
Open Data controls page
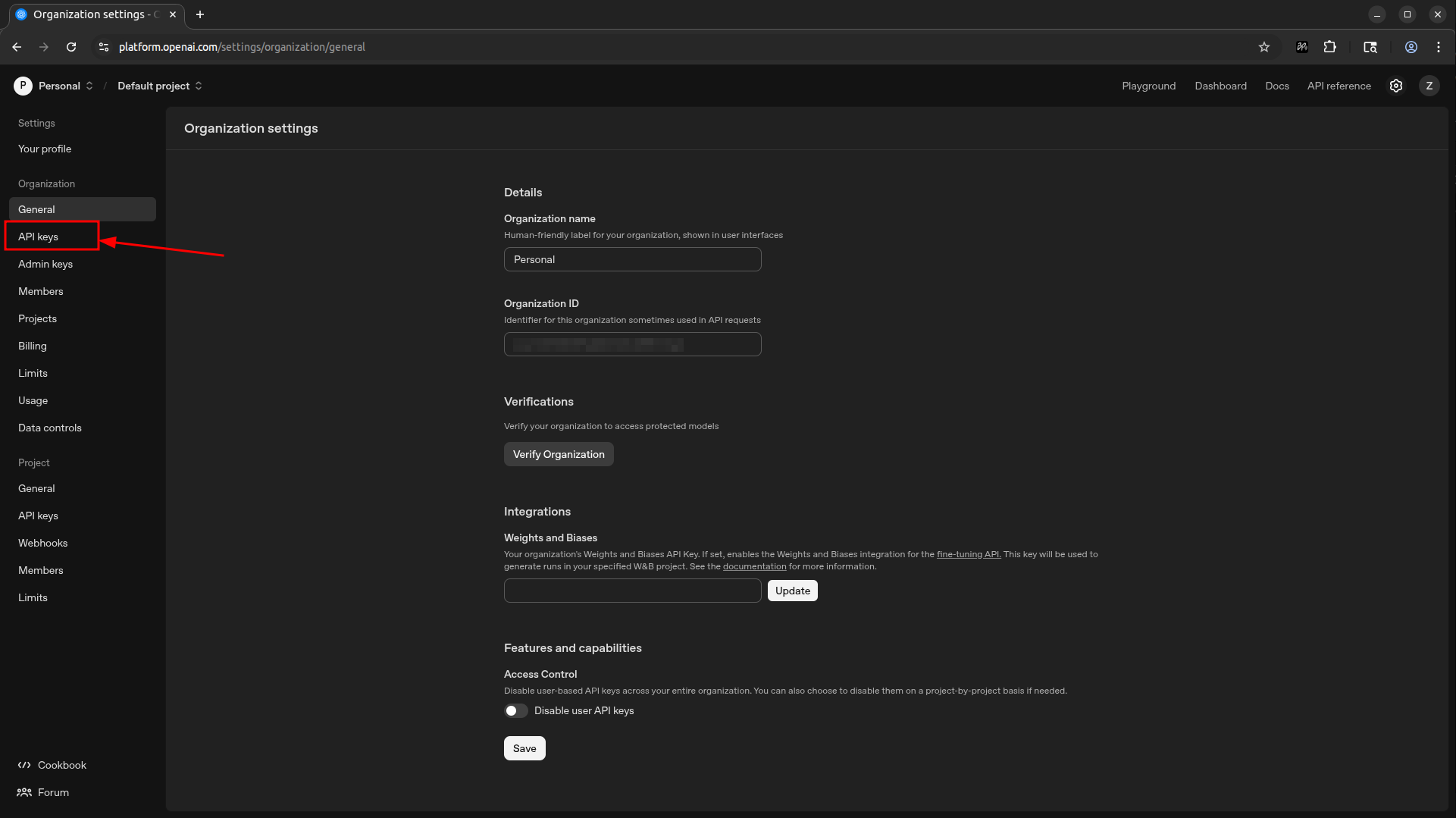point(83,428)
